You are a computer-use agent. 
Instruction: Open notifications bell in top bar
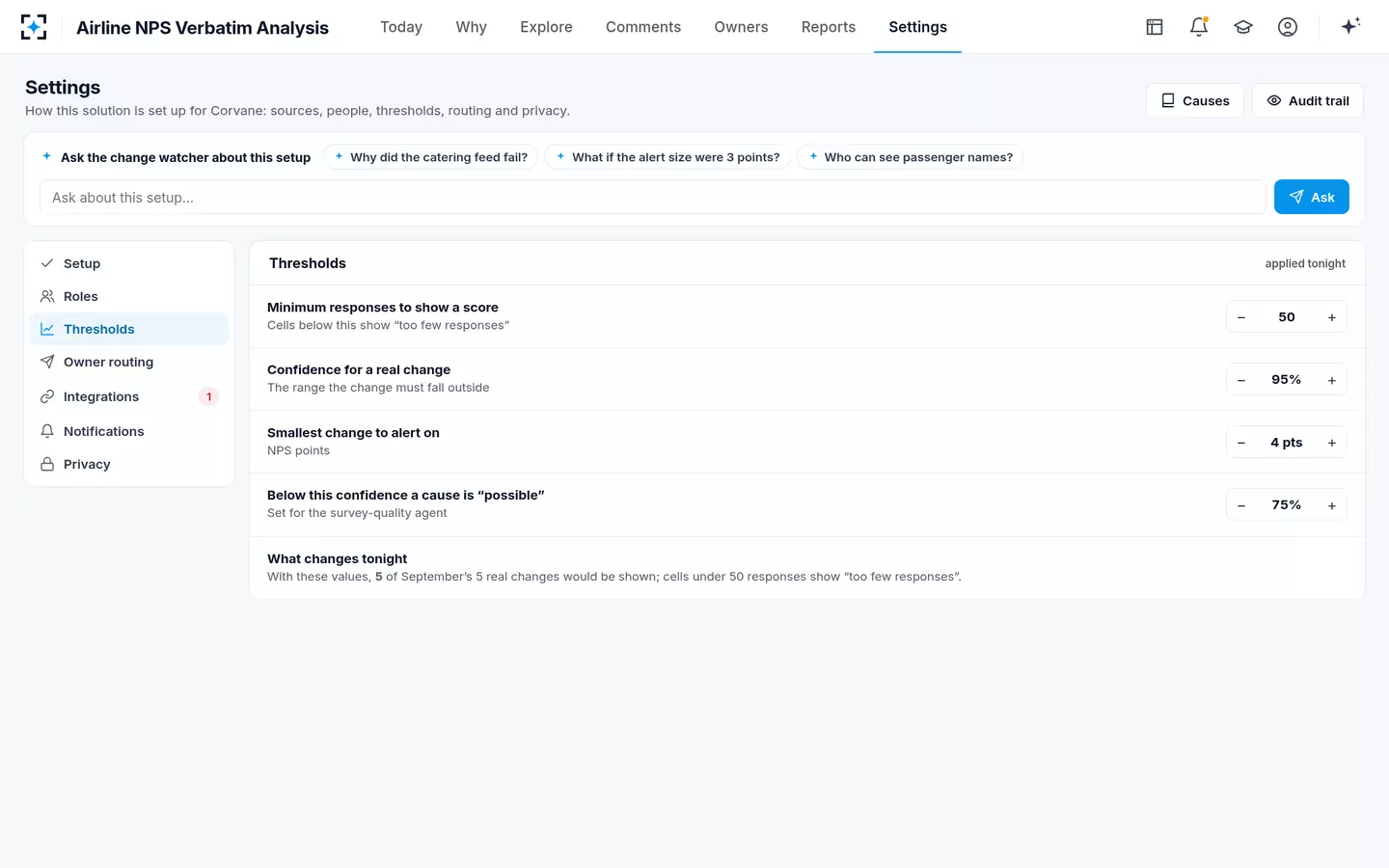[1199, 27]
